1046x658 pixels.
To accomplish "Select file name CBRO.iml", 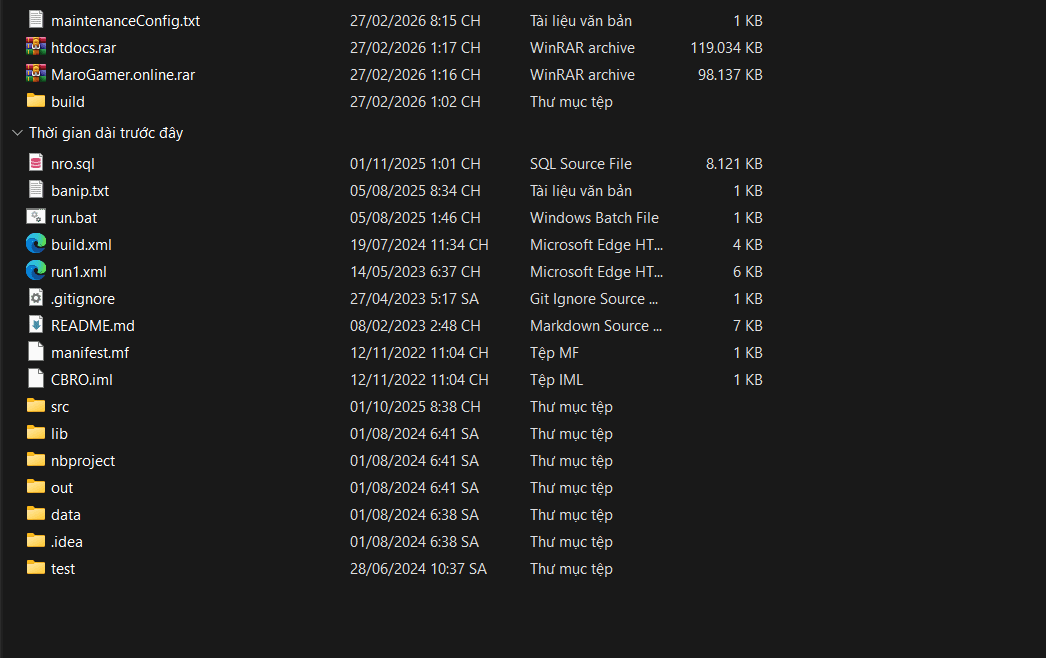I will tap(82, 380).
